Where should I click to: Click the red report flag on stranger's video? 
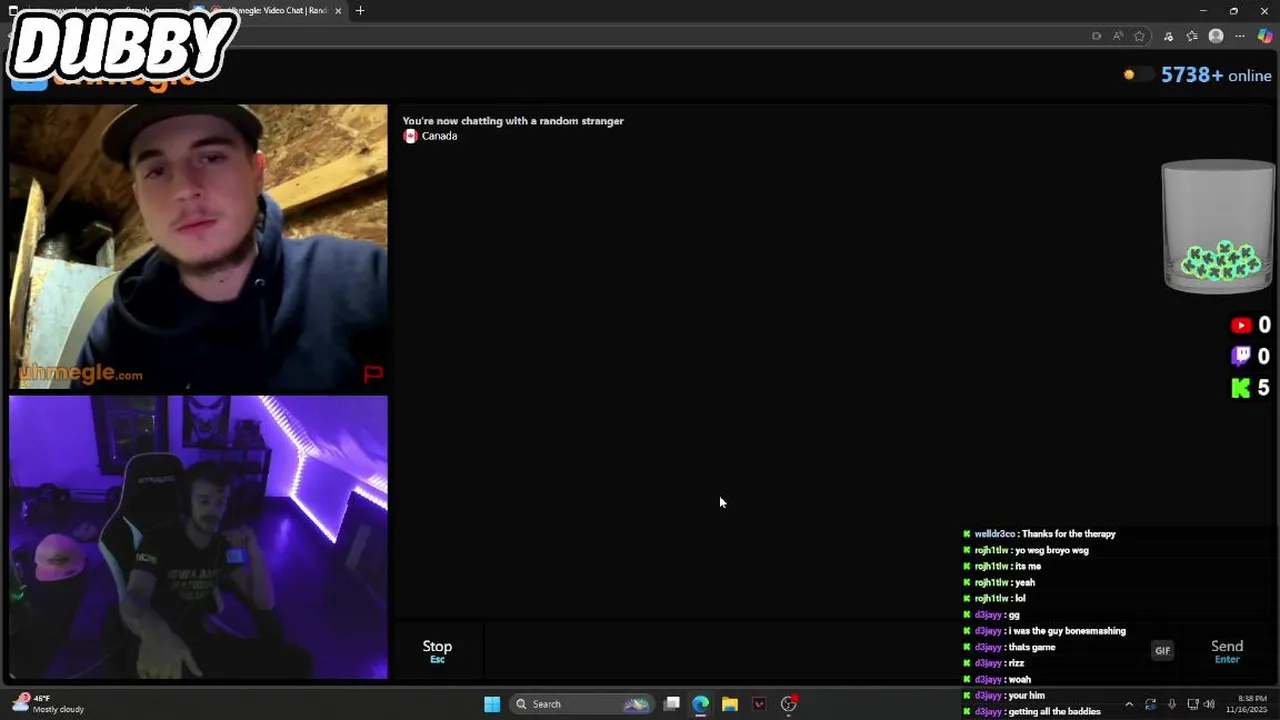(x=373, y=374)
